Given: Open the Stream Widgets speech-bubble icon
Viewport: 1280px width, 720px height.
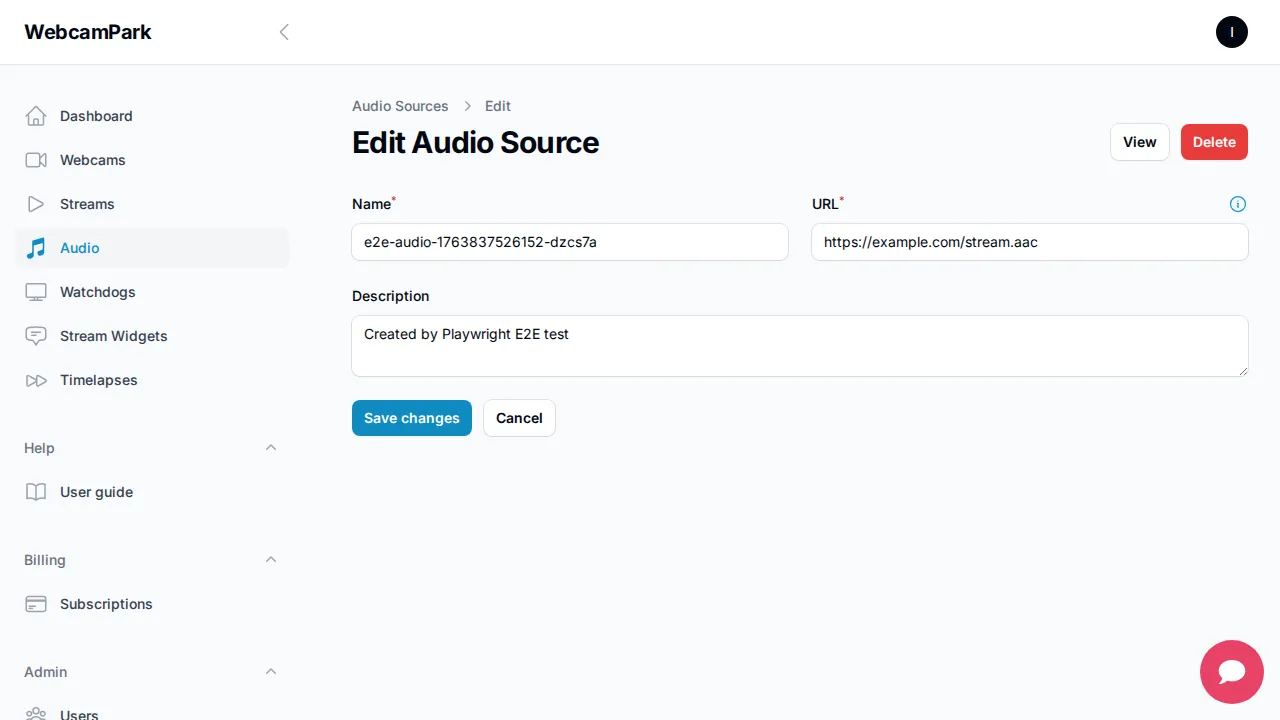Looking at the screenshot, I should [x=36, y=336].
